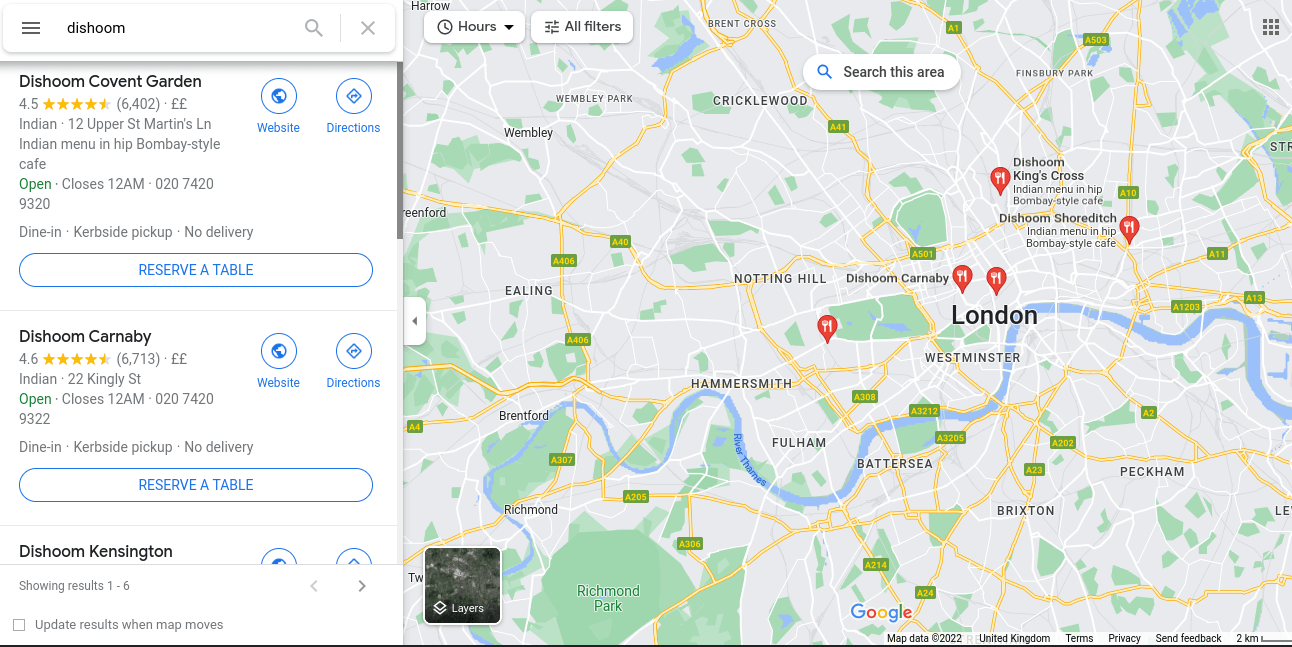Get directions to Dishoom Carnaby

(x=353, y=352)
